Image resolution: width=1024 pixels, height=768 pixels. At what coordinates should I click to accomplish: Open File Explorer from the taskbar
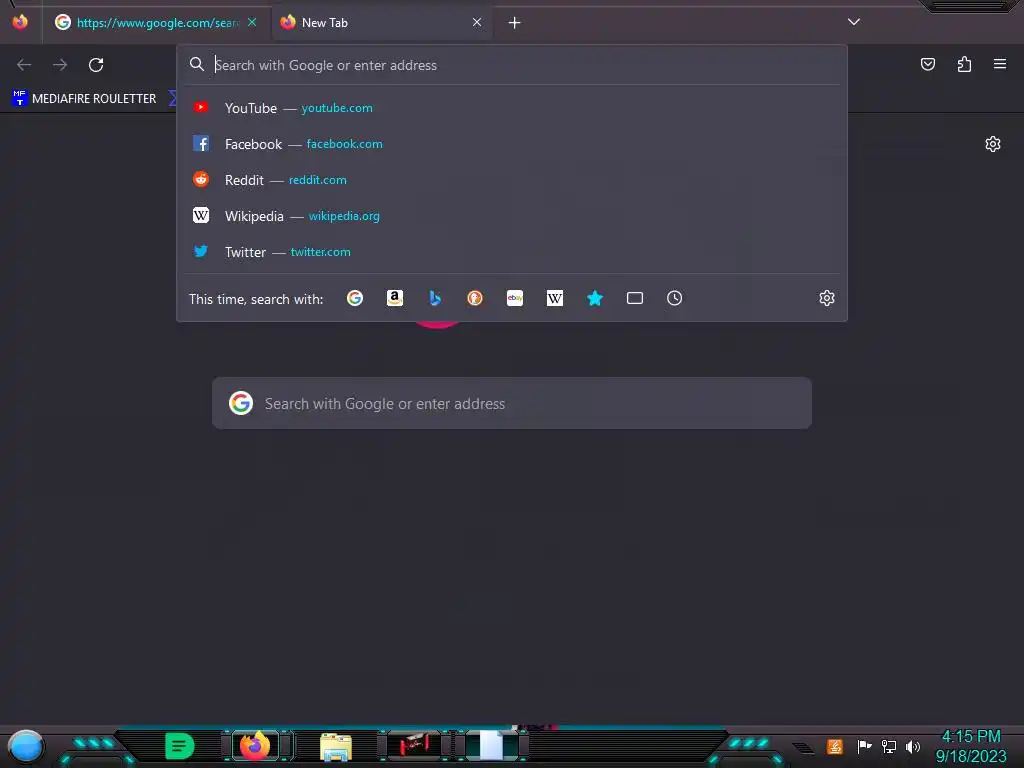click(336, 747)
